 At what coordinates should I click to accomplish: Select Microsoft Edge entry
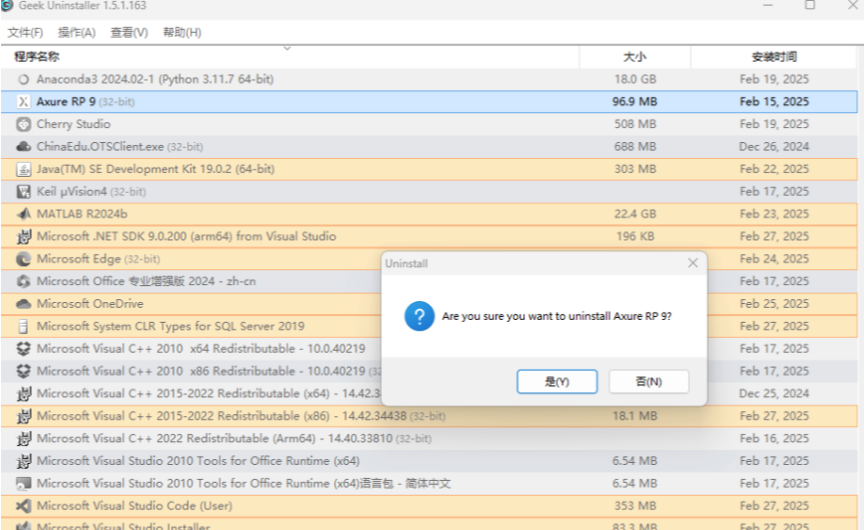pos(98,259)
